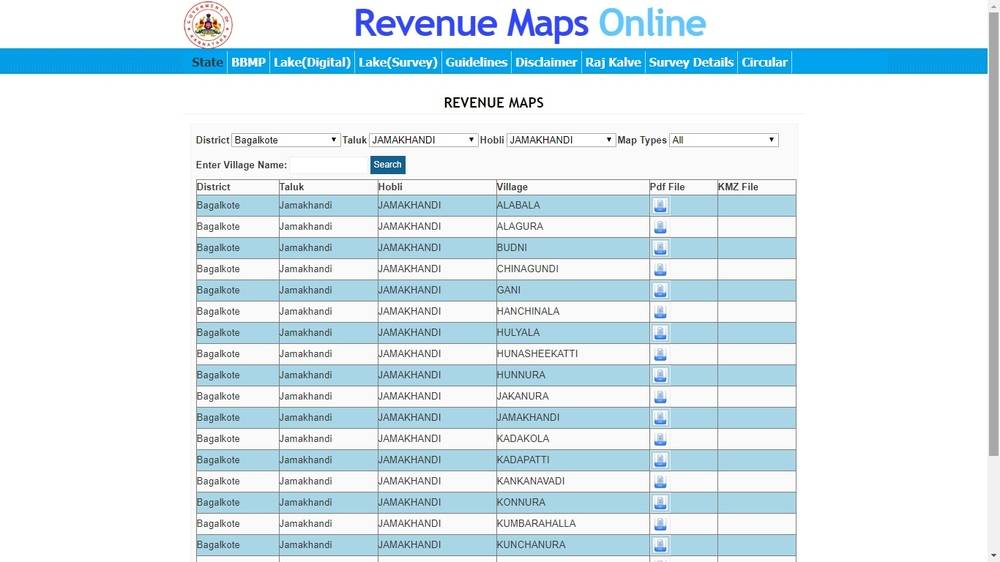Viewport: 1000px width, 562px height.
Task: Select the KUMBARAHALLA village name cell
Action: tap(572, 524)
